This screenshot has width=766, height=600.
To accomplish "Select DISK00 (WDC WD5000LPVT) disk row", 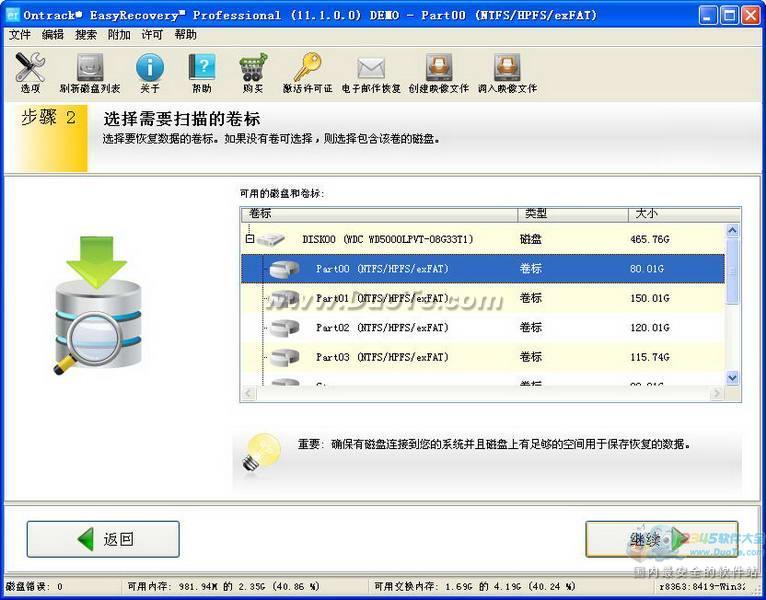I will coord(483,239).
